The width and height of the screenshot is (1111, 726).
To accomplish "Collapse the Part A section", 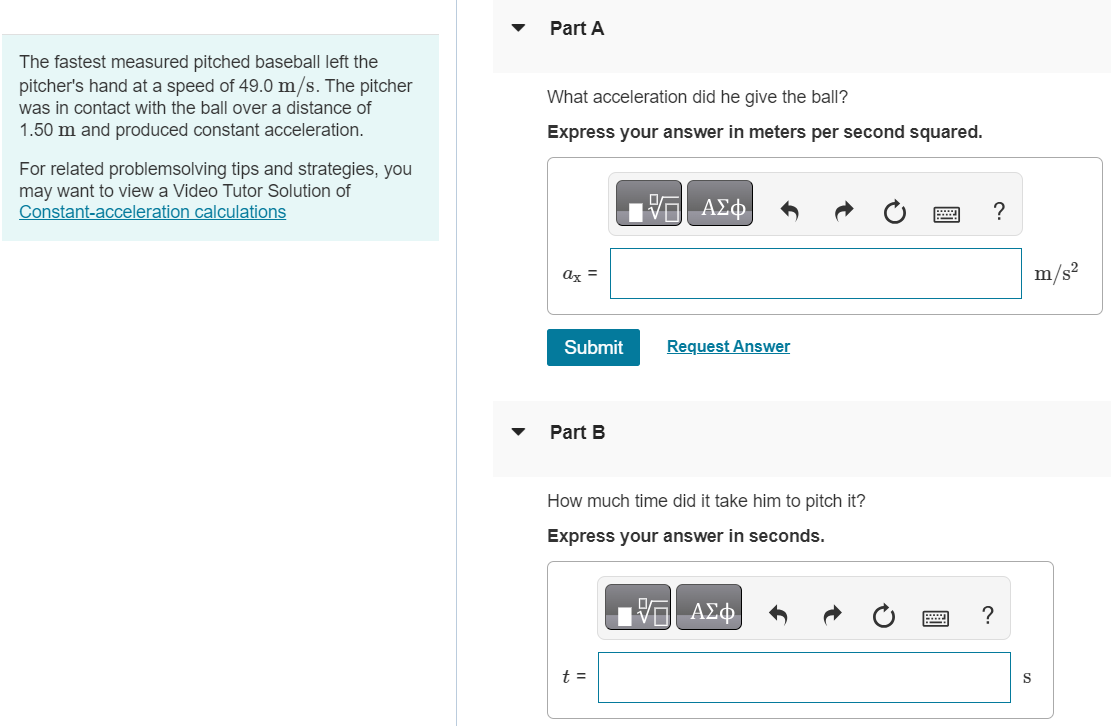I will pyautogui.click(x=519, y=28).
